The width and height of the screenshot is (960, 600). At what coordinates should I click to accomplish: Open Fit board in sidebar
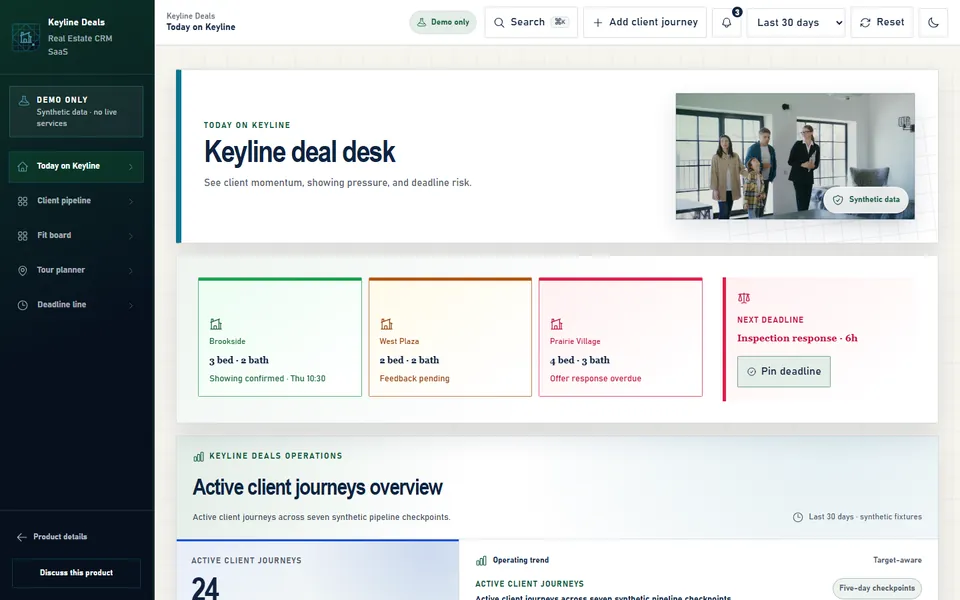click(77, 236)
